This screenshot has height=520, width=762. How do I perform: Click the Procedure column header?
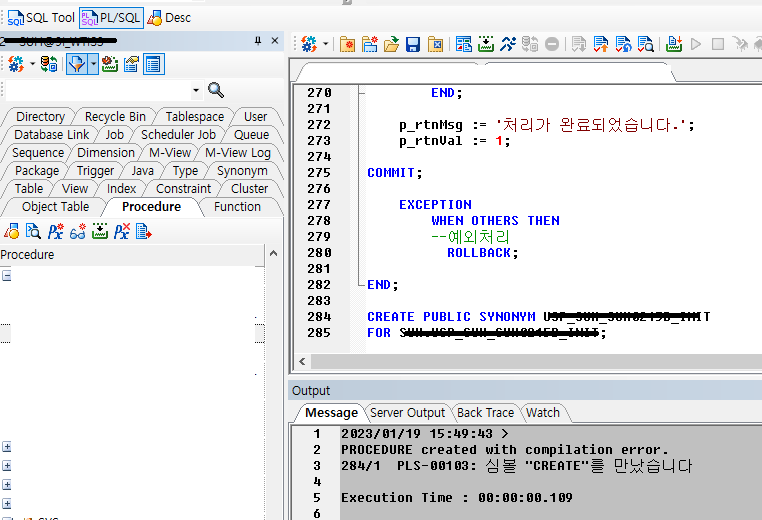click(x=28, y=255)
